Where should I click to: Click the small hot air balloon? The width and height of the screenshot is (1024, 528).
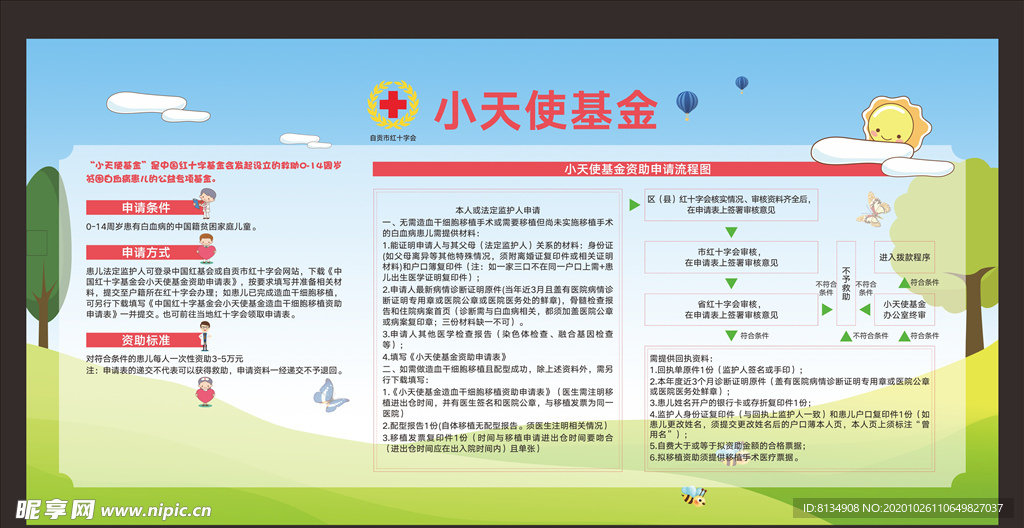tap(742, 84)
